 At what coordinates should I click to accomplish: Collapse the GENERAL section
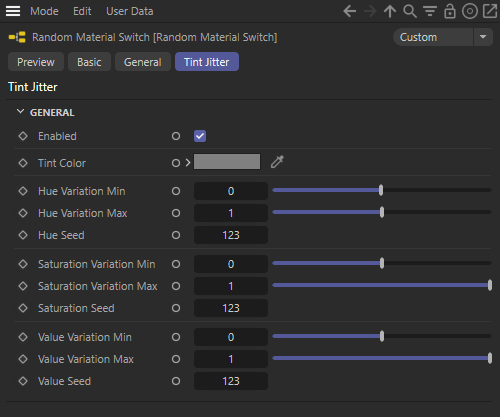20,112
